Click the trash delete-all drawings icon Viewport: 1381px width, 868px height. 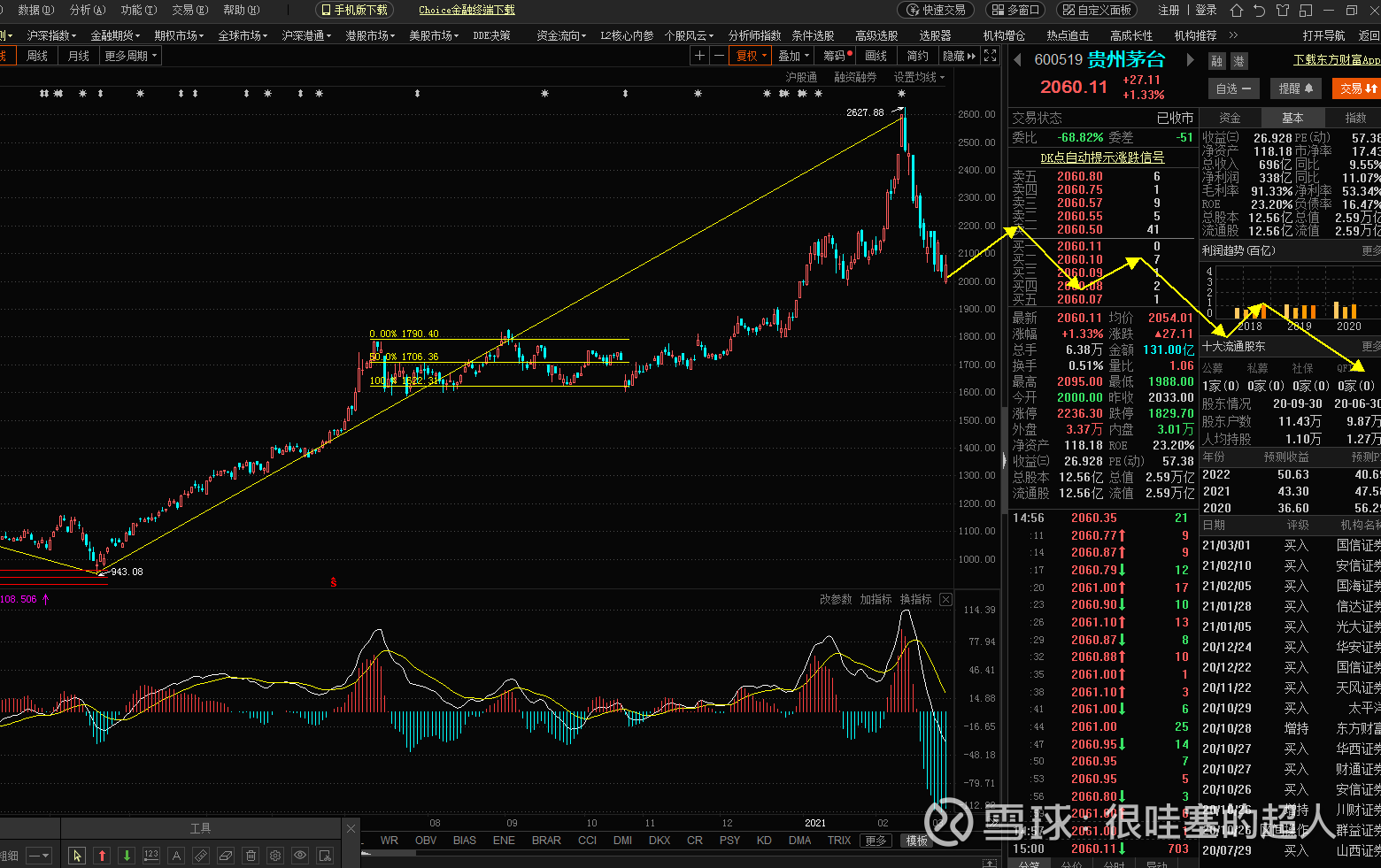[x=251, y=856]
